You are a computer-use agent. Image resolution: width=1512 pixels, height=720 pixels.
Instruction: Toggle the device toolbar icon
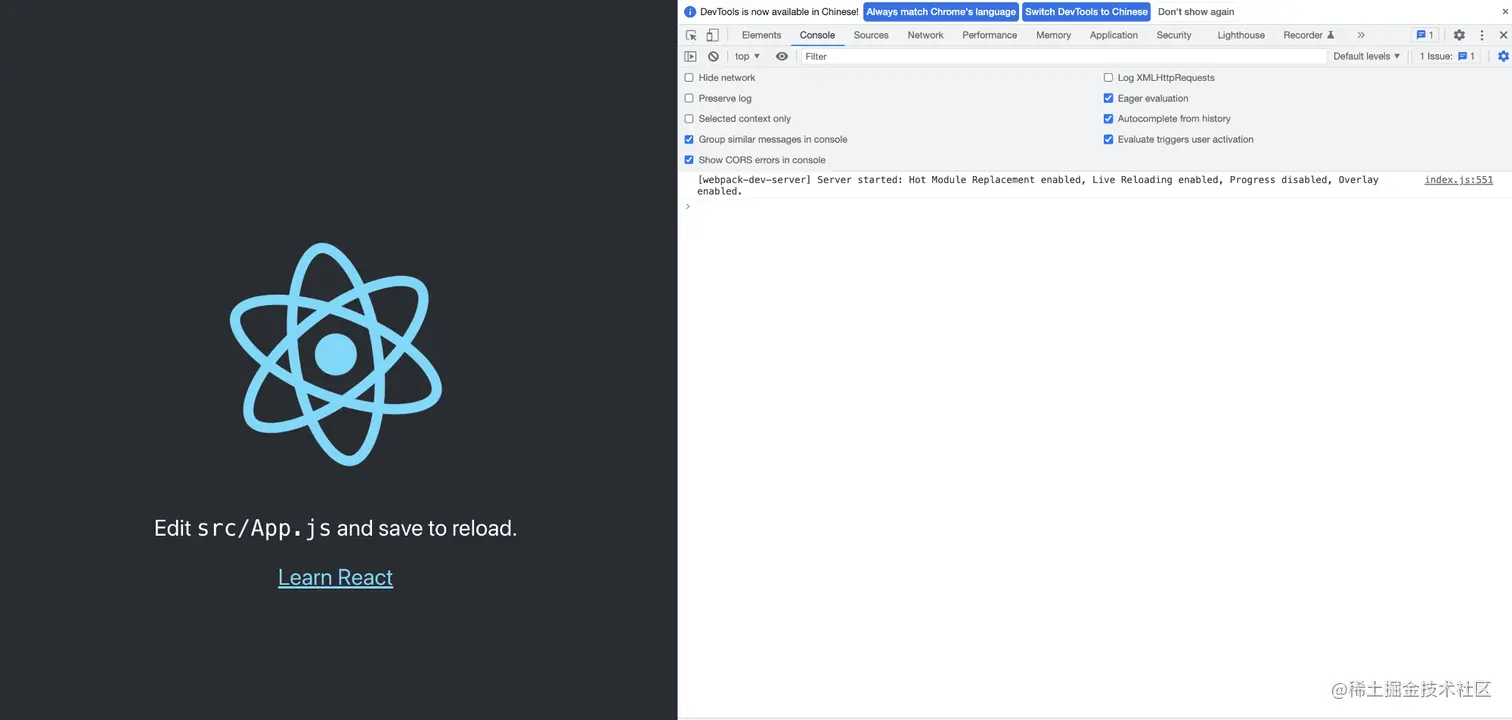click(x=712, y=35)
